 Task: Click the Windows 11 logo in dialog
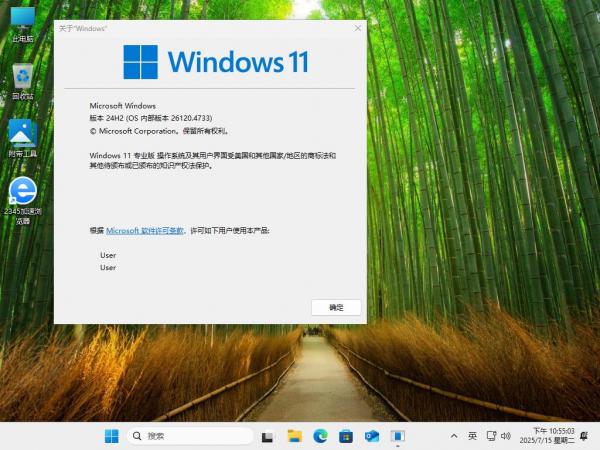216,62
